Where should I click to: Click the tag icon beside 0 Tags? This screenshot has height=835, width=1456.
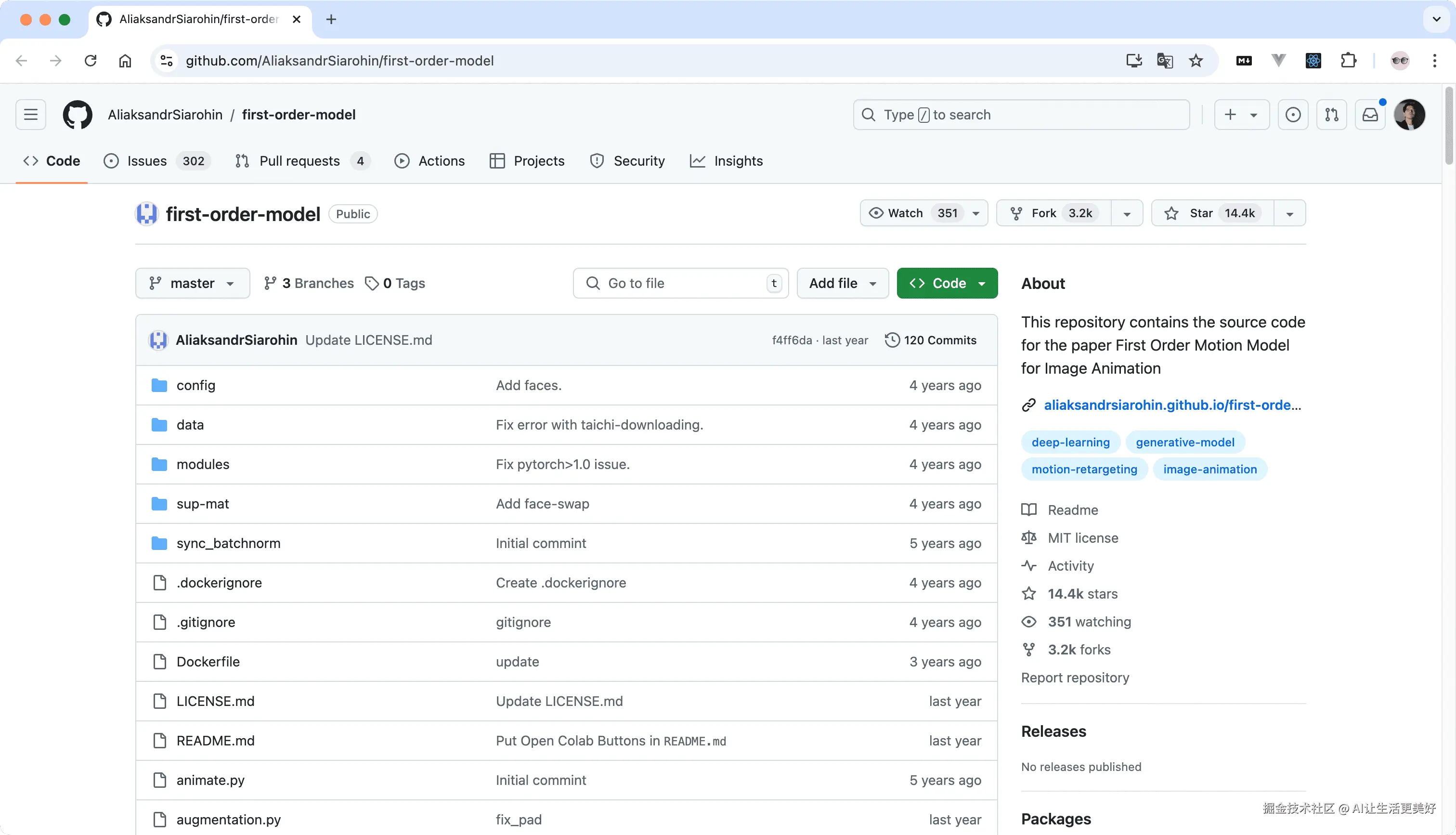point(373,283)
